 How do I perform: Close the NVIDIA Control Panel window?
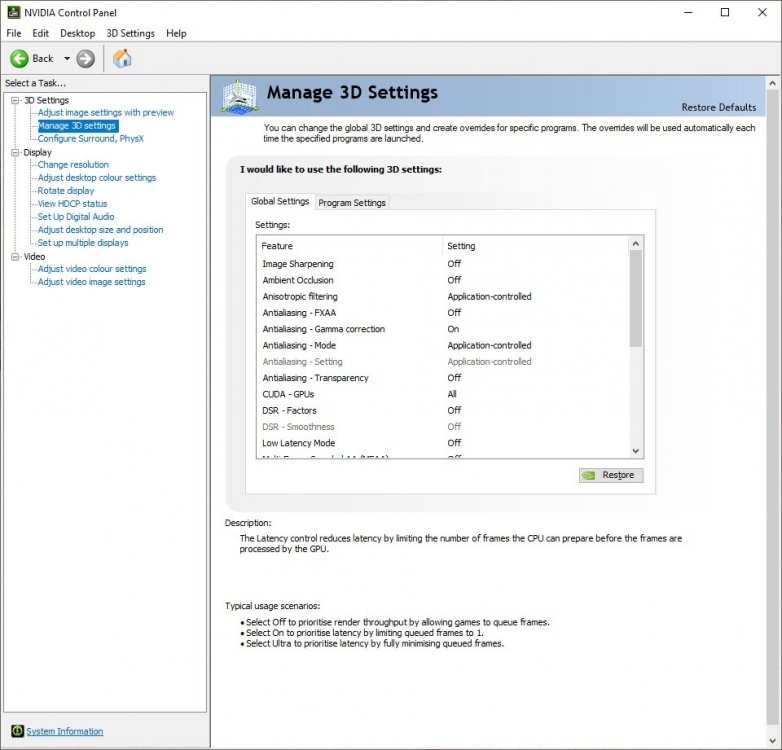[762, 12]
